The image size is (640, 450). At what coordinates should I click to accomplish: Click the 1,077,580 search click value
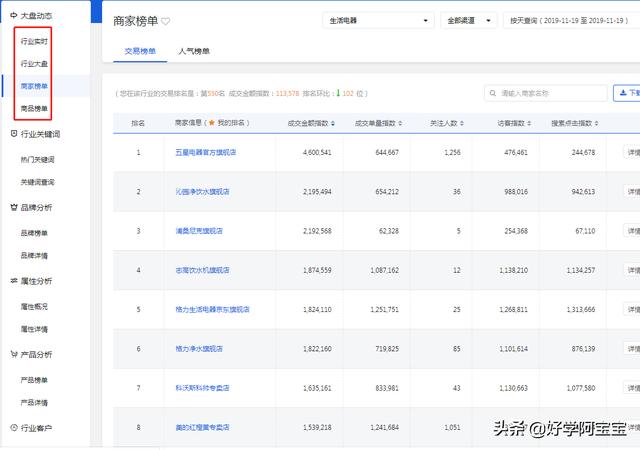[x=580, y=388]
